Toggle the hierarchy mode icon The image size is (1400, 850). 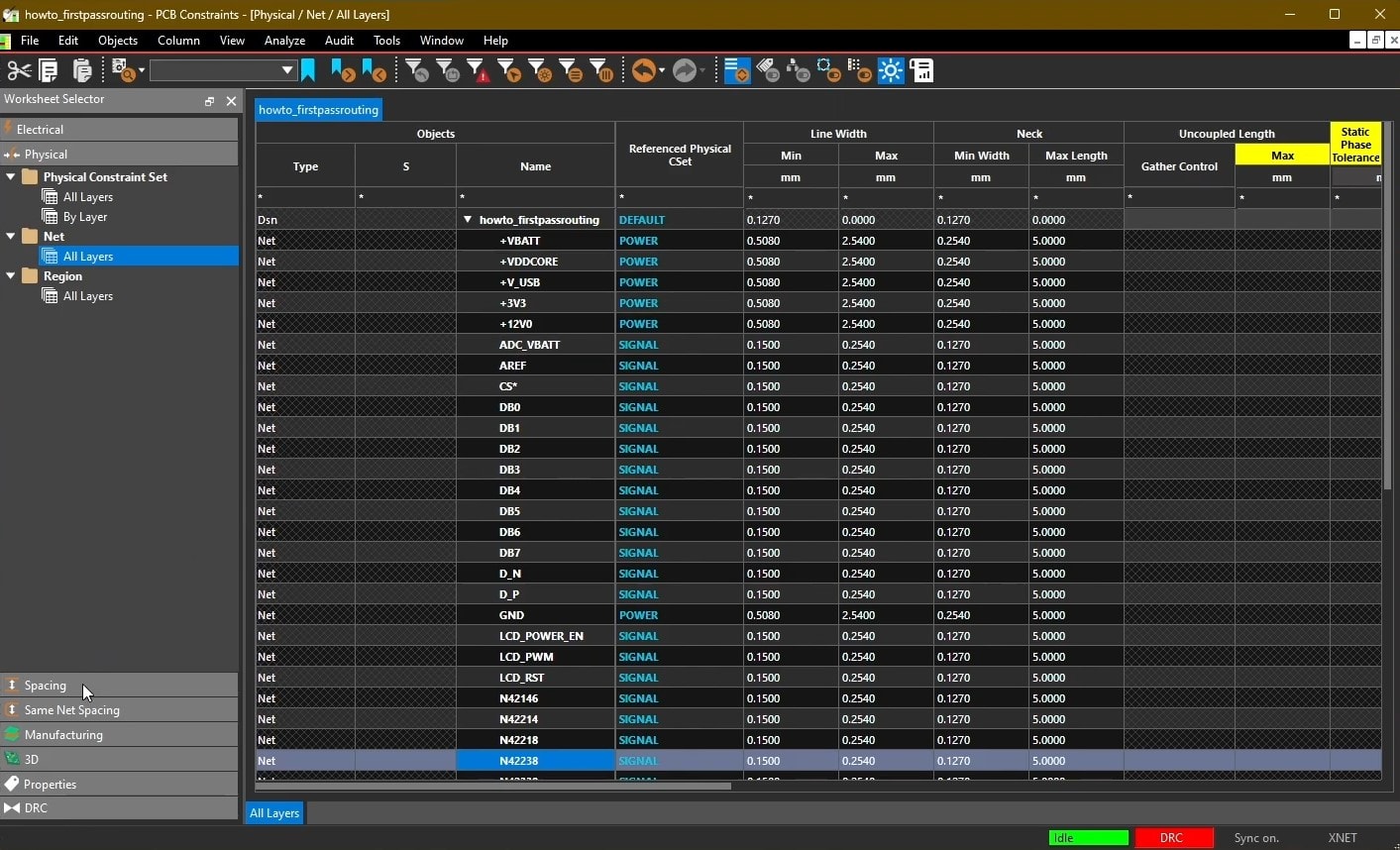[799, 70]
